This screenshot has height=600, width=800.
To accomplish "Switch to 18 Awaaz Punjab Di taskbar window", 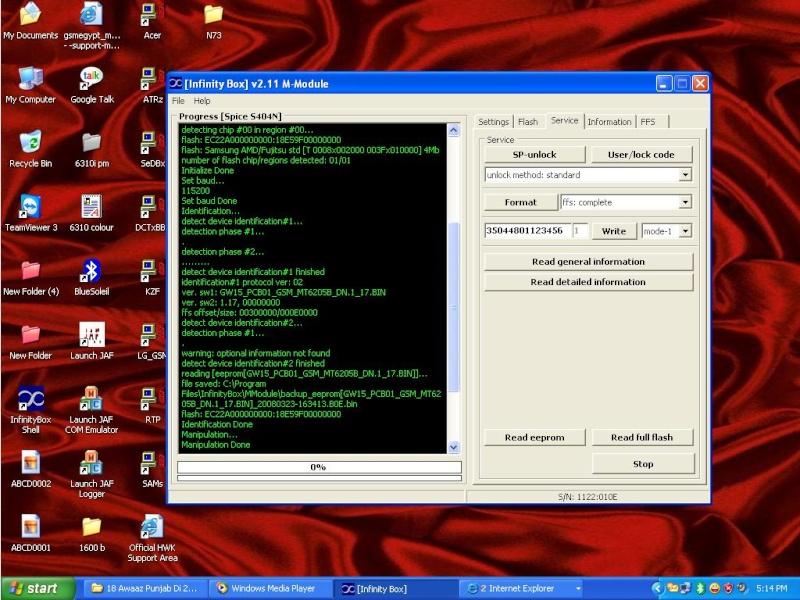I will tap(144, 589).
